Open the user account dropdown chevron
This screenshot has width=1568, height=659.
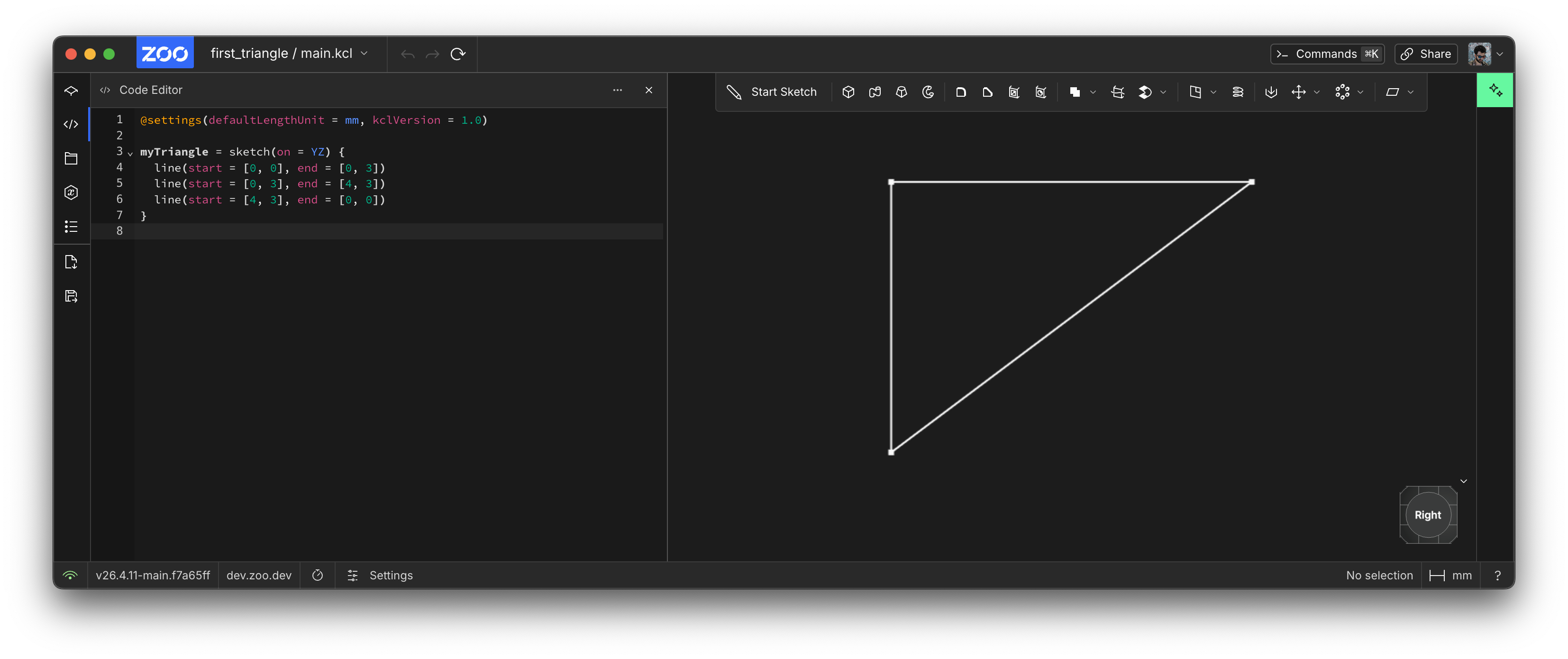coord(1500,54)
